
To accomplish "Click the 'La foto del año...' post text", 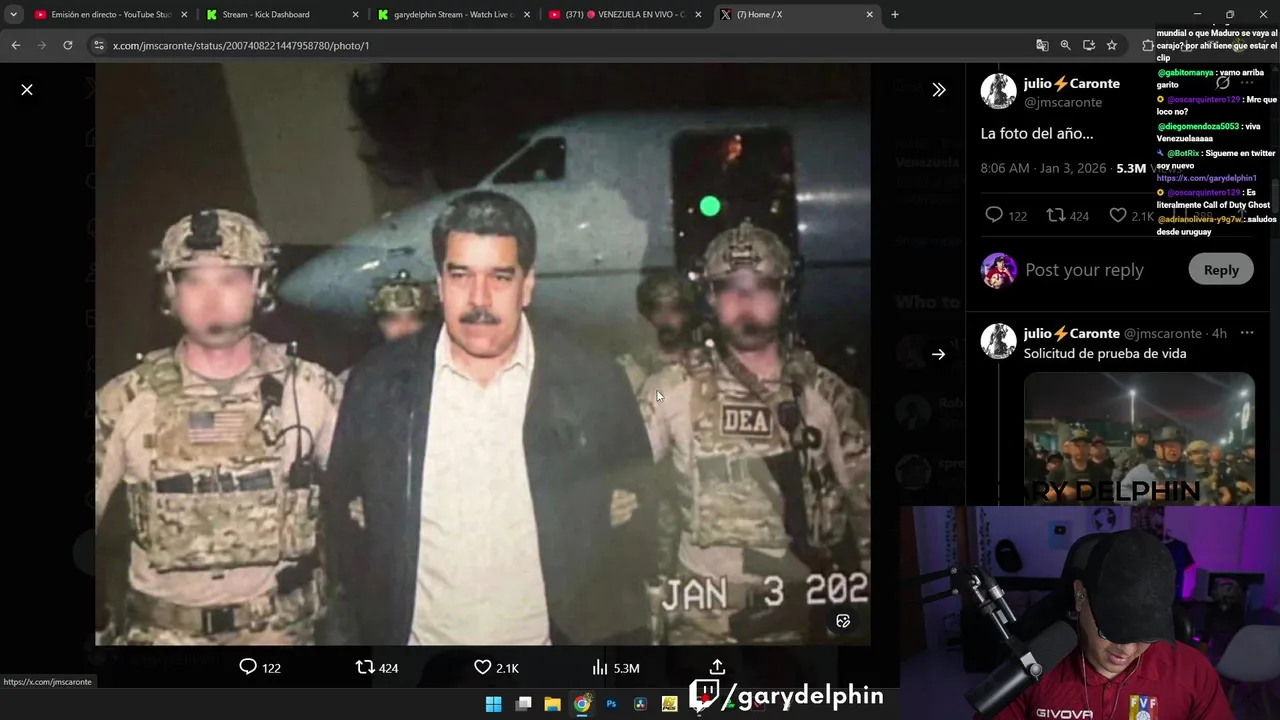I will coord(1037,133).
